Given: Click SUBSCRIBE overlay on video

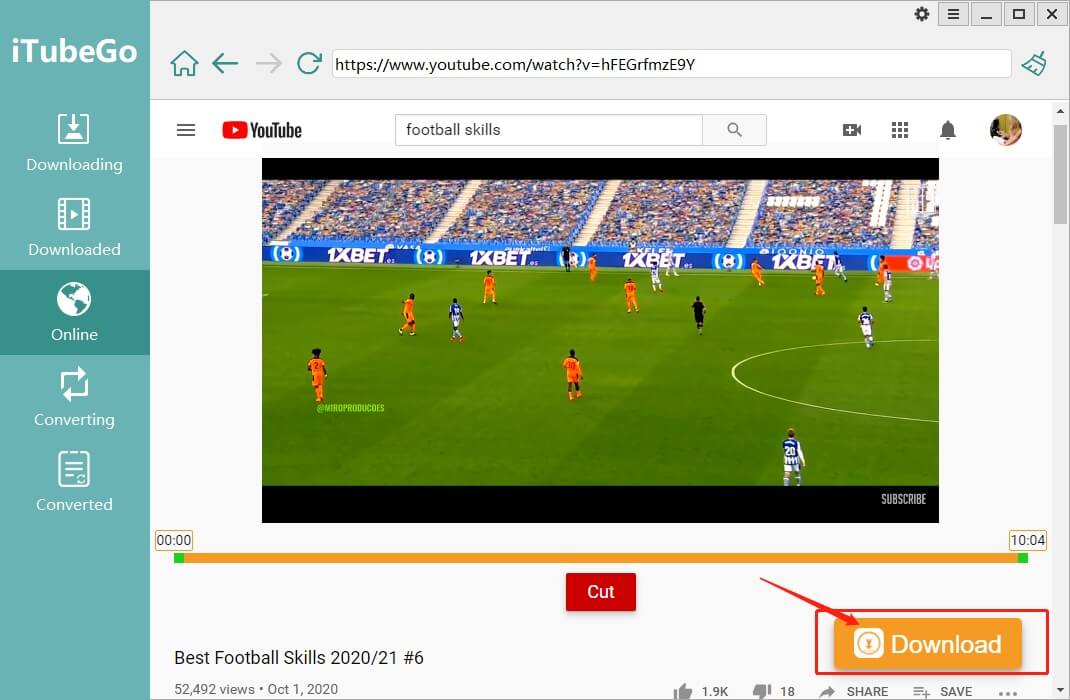Looking at the screenshot, I should (903, 499).
